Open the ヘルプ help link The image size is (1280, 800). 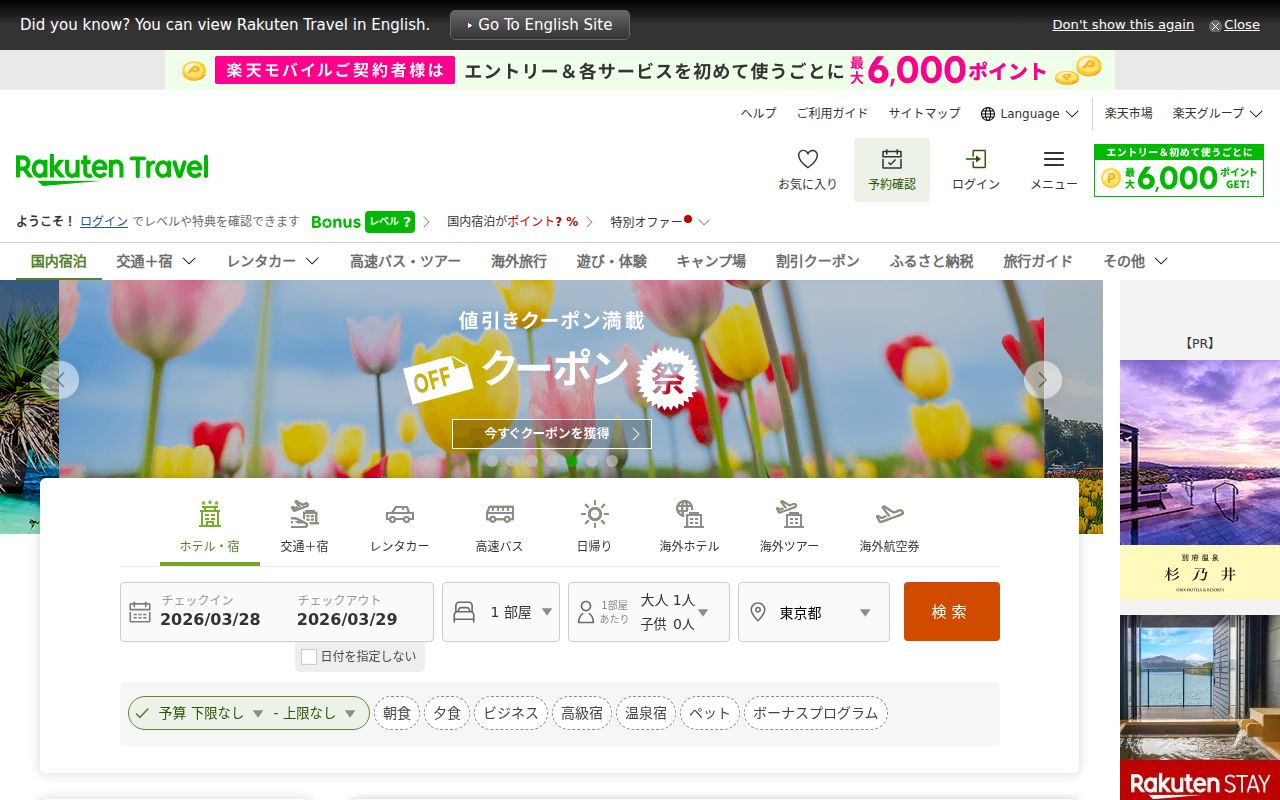(758, 114)
